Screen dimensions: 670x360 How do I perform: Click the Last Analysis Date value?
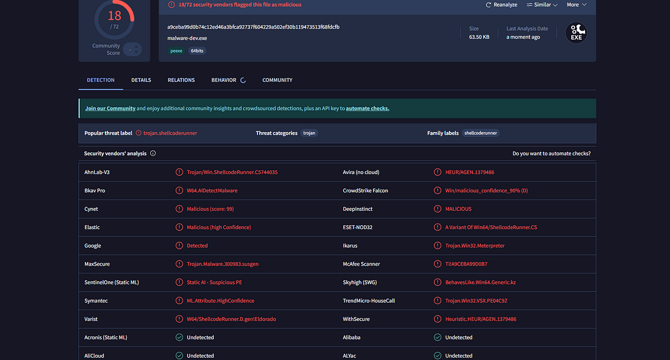(523, 37)
